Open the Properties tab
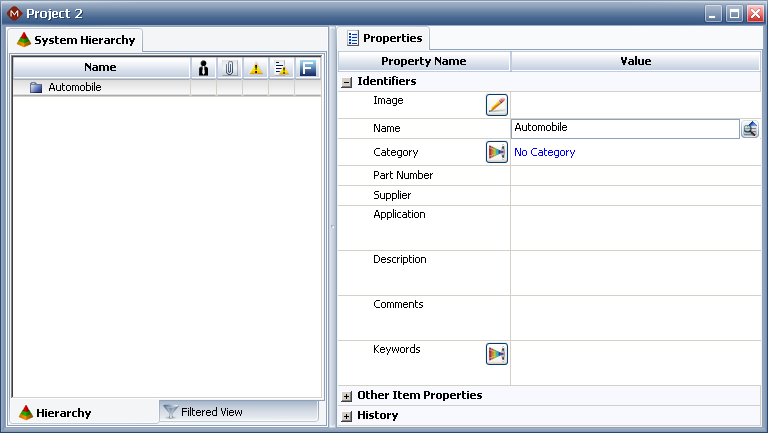 [384, 38]
